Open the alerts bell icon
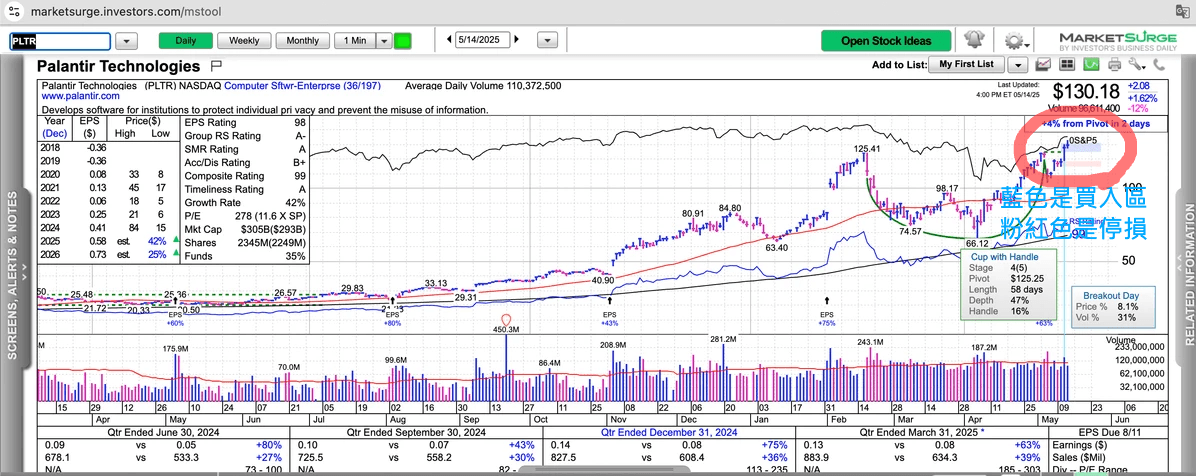Image resolution: width=1196 pixels, height=476 pixels. 974,40
